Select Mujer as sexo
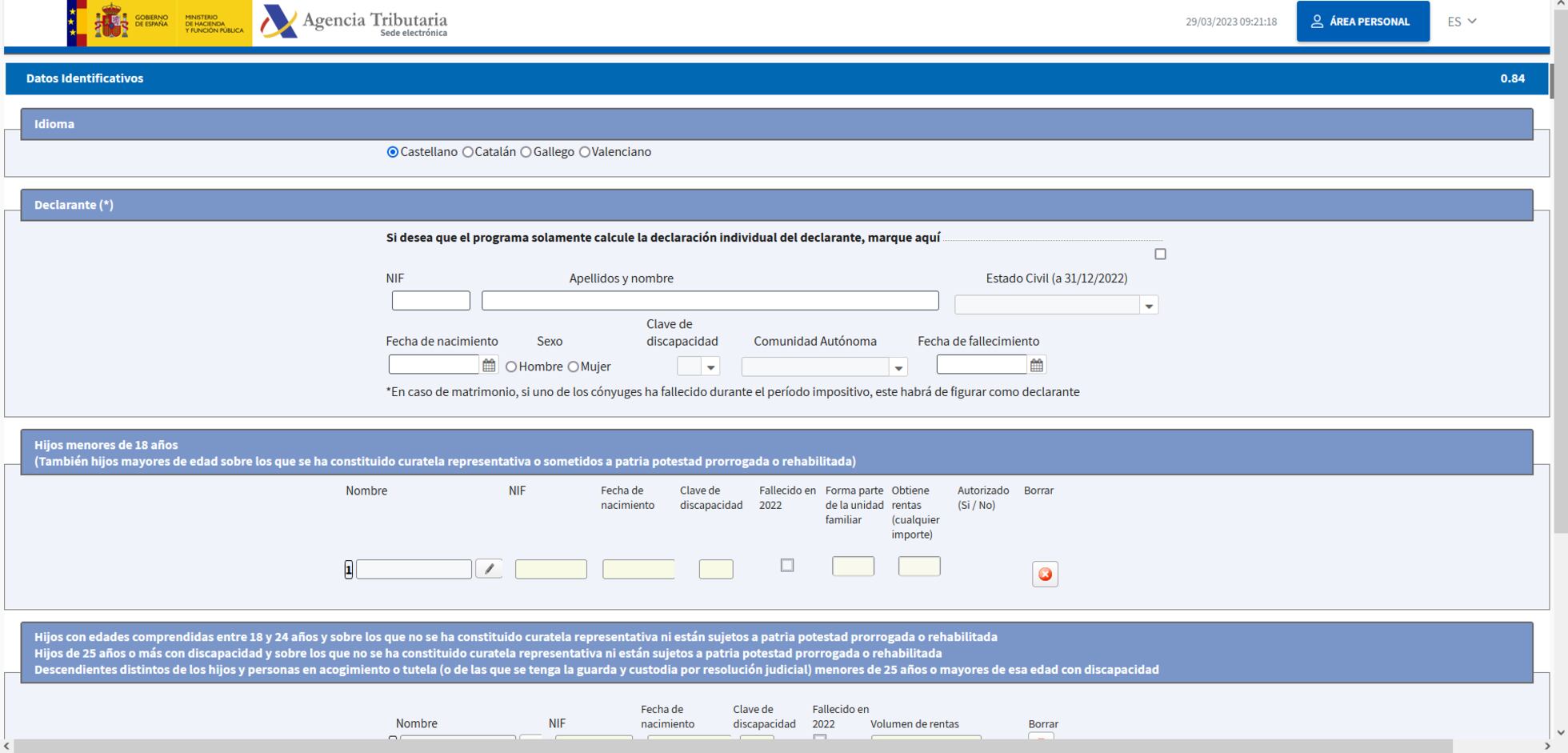Image resolution: width=1568 pixels, height=753 pixels. click(573, 366)
